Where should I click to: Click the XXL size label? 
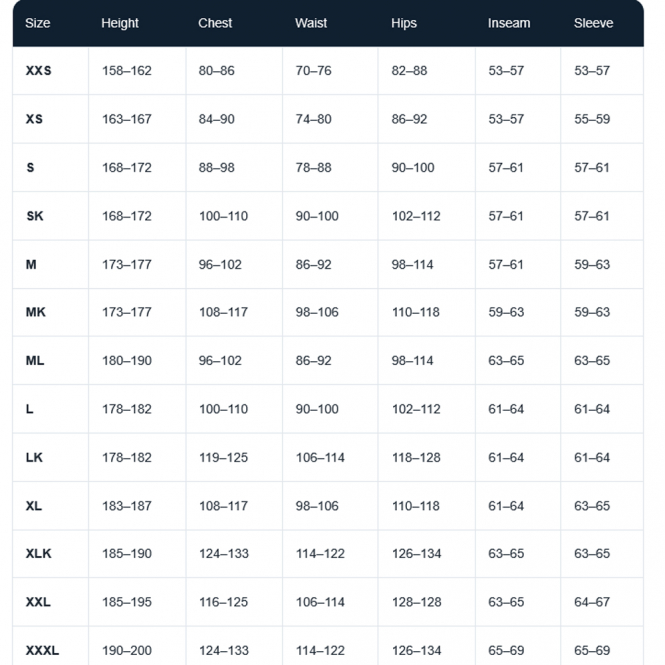coord(38,602)
